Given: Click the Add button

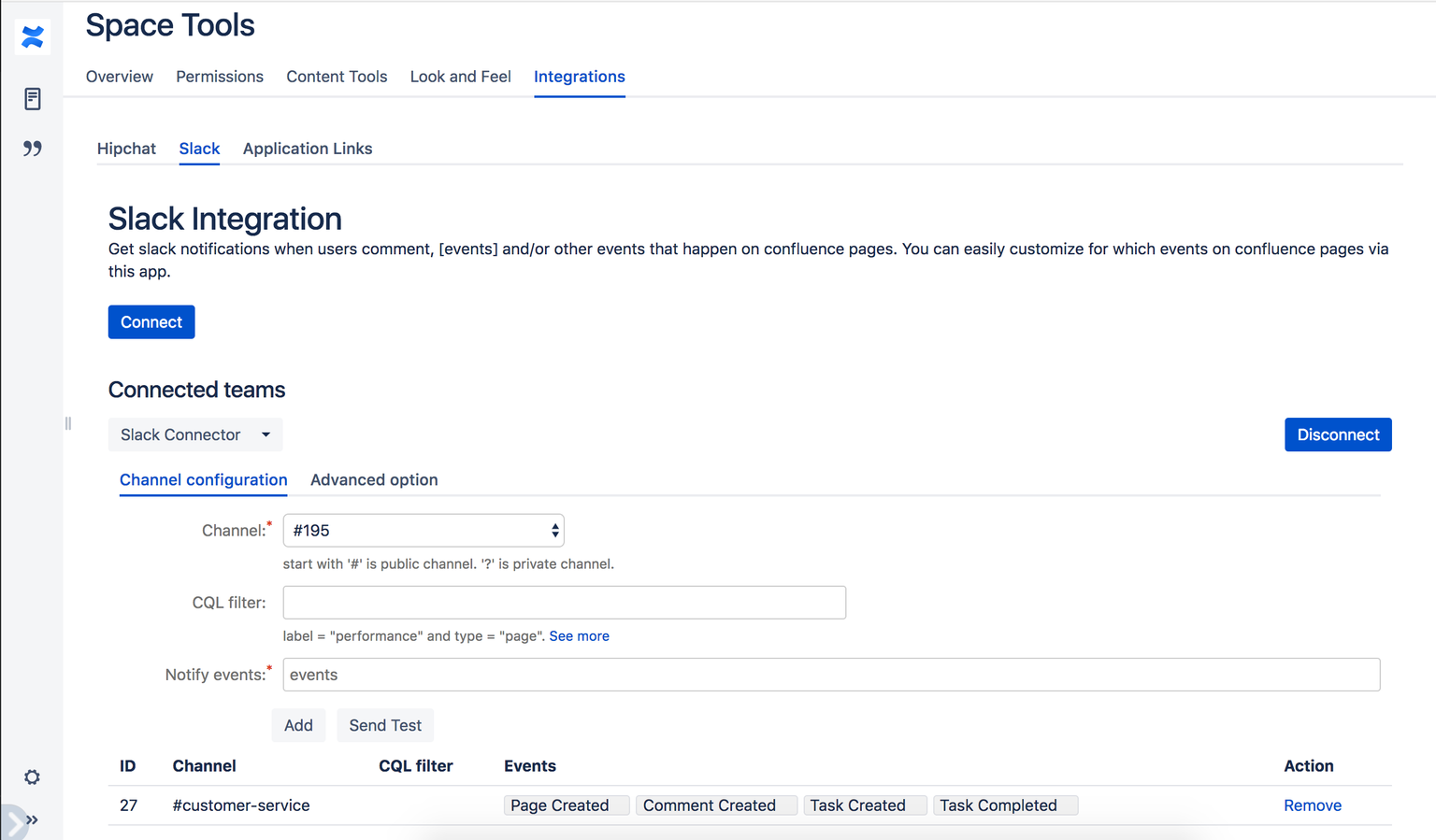Looking at the screenshot, I should coord(298,725).
